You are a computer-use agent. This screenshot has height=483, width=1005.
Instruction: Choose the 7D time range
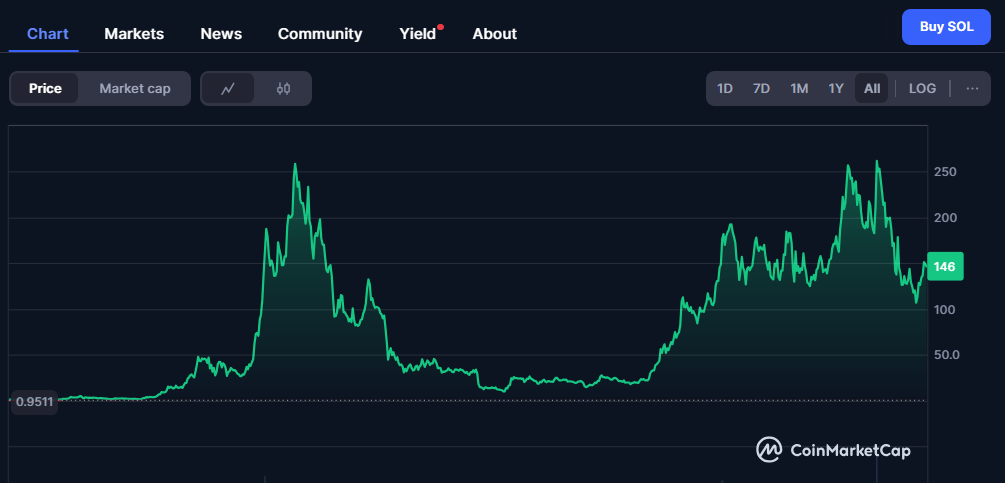point(761,88)
